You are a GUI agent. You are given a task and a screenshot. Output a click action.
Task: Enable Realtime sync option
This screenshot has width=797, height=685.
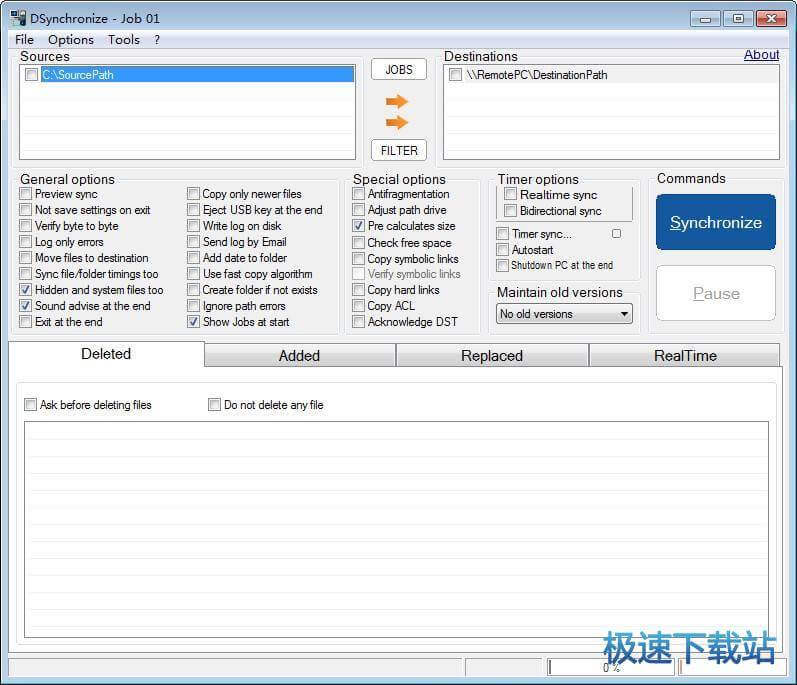click(511, 195)
